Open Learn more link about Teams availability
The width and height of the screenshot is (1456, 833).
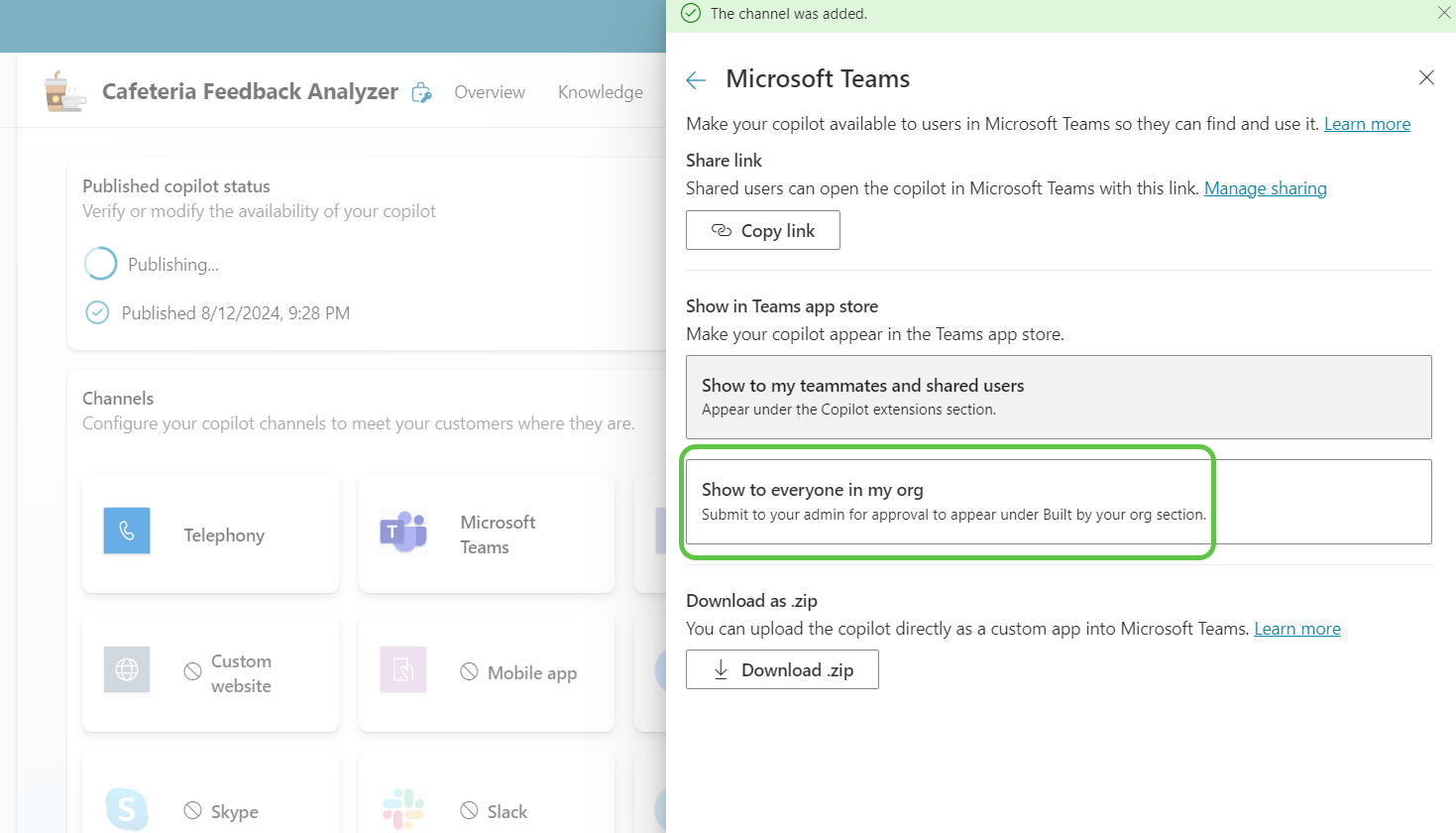1367,124
